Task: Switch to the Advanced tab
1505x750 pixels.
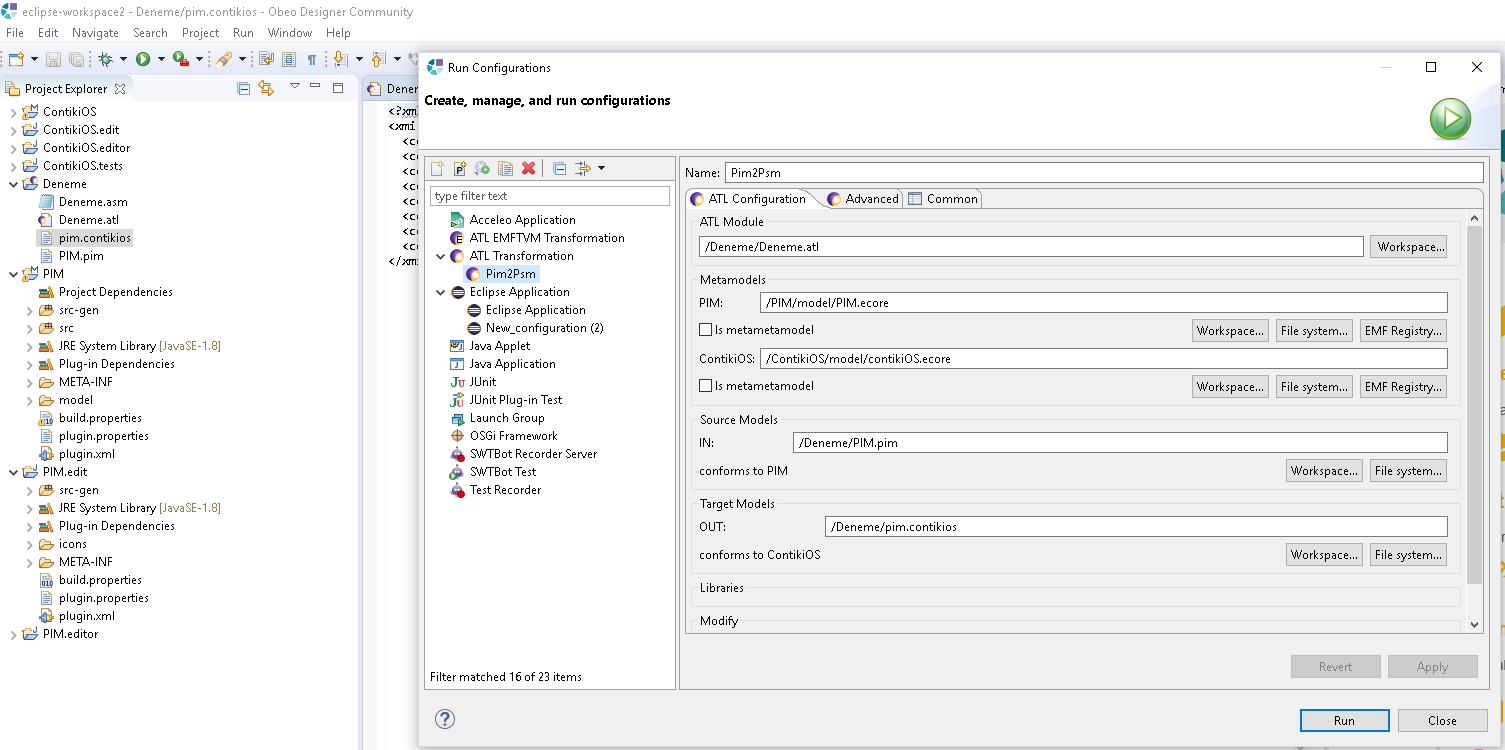Action: [x=862, y=199]
